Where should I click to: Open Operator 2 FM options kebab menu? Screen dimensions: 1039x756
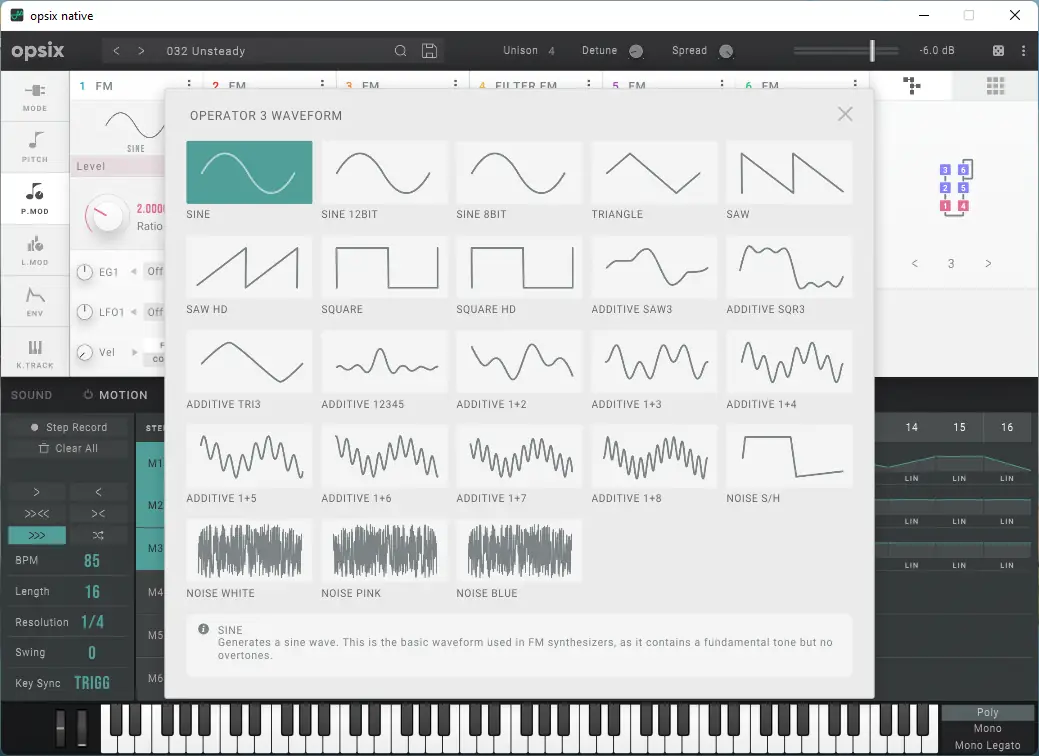coord(320,85)
